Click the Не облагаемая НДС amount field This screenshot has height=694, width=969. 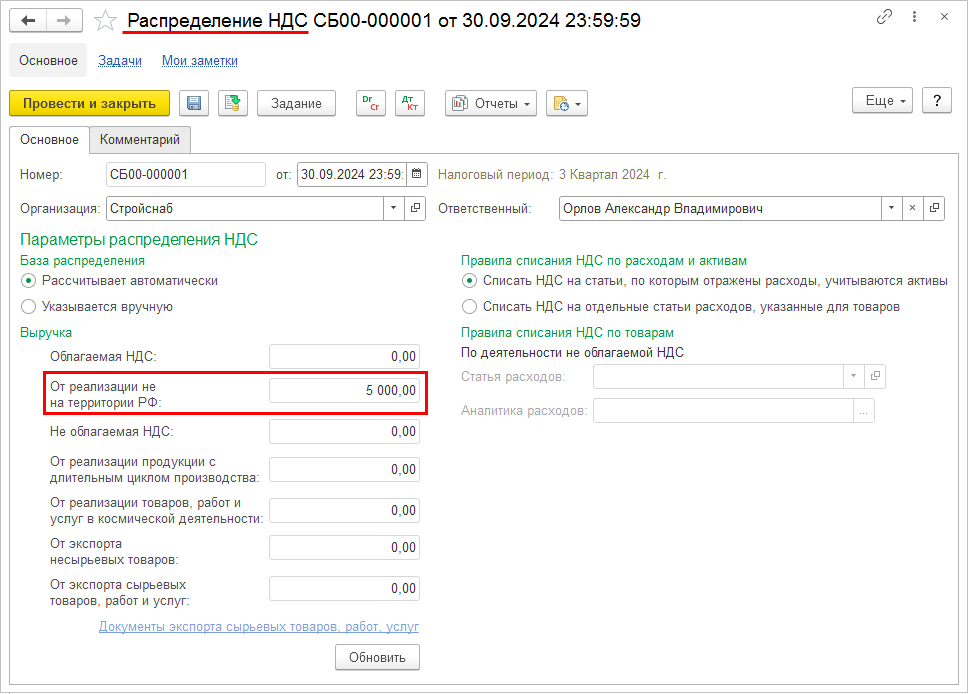point(344,431)
